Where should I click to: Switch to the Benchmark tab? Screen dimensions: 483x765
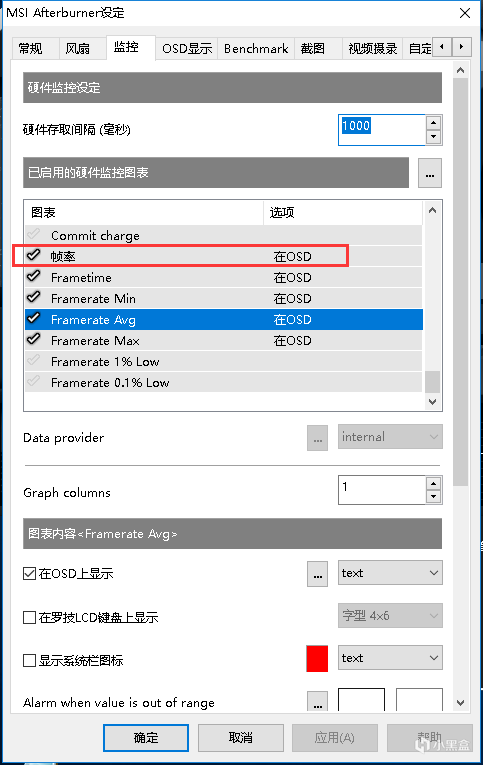point(256,49)
